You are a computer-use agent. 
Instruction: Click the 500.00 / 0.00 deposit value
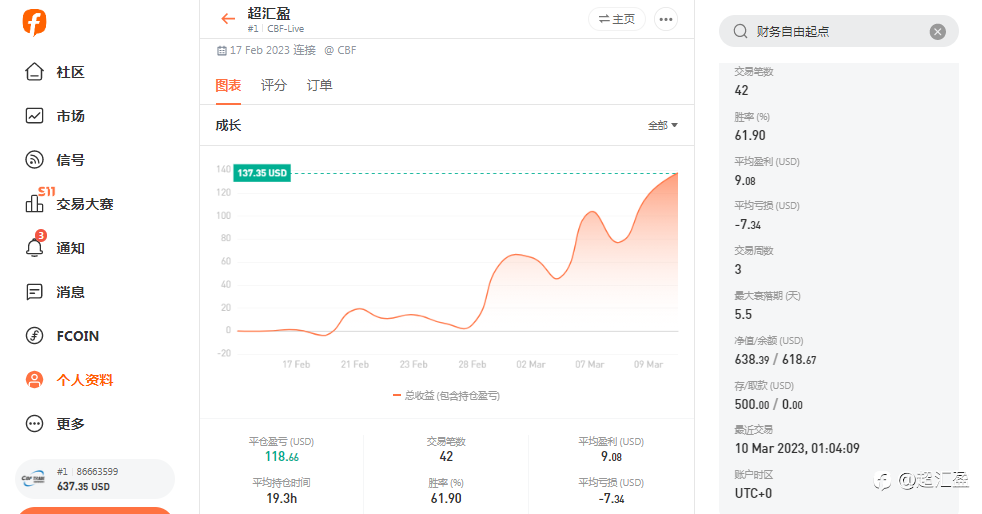click(768, 404)
